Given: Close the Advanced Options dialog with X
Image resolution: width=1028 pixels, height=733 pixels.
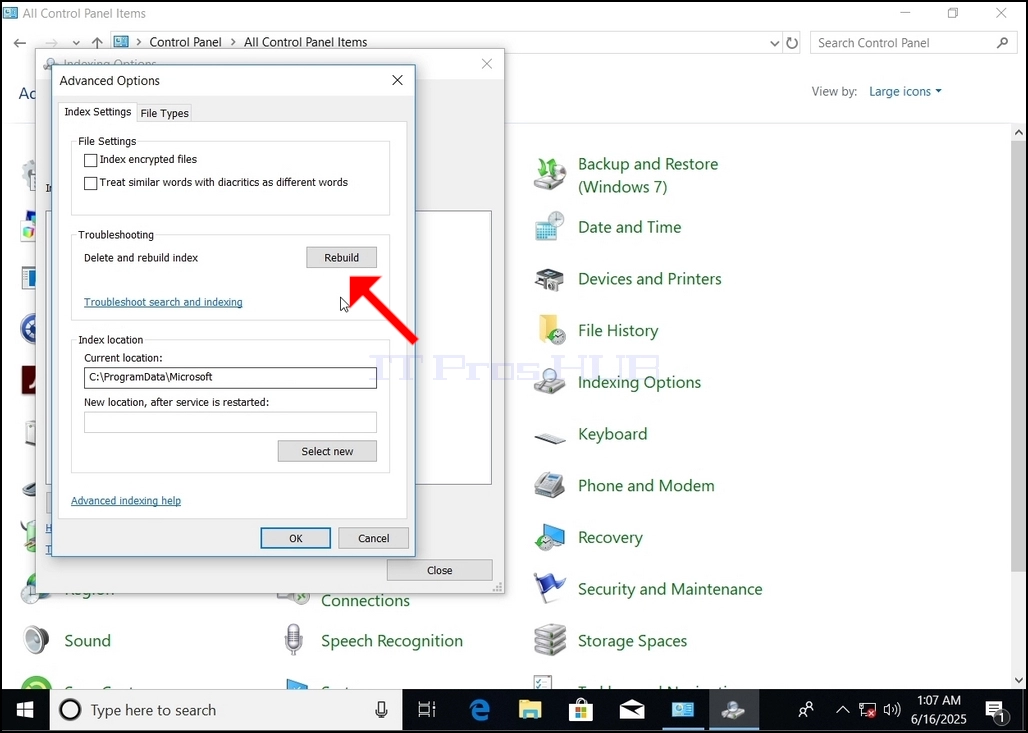Looking at the screenshot, I should tap(397, 80).
